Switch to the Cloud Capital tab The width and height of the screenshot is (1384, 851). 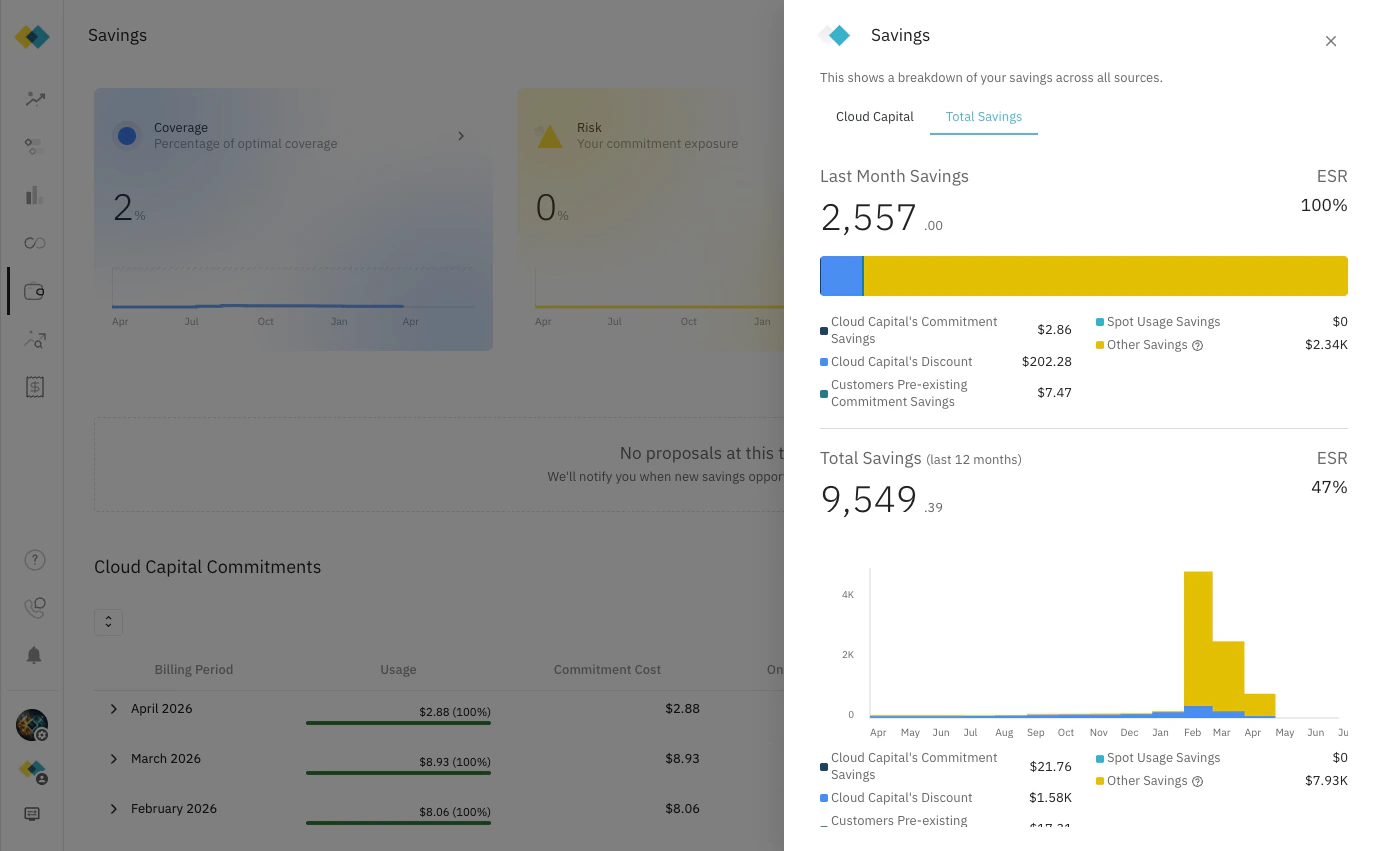pos(875,117)
